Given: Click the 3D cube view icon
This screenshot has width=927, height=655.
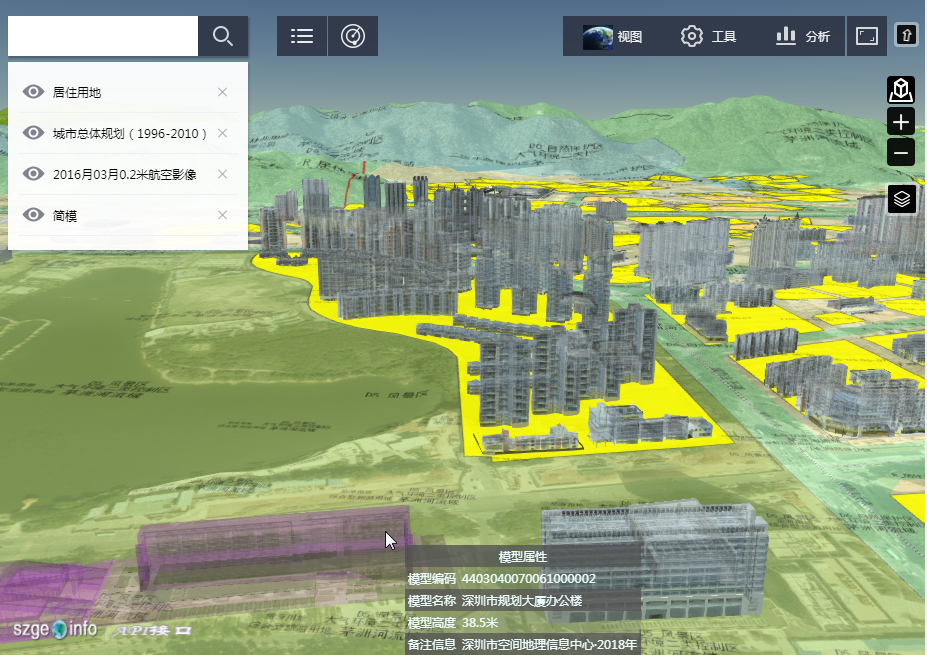Looking at the screenshot, I should (901, 90).
